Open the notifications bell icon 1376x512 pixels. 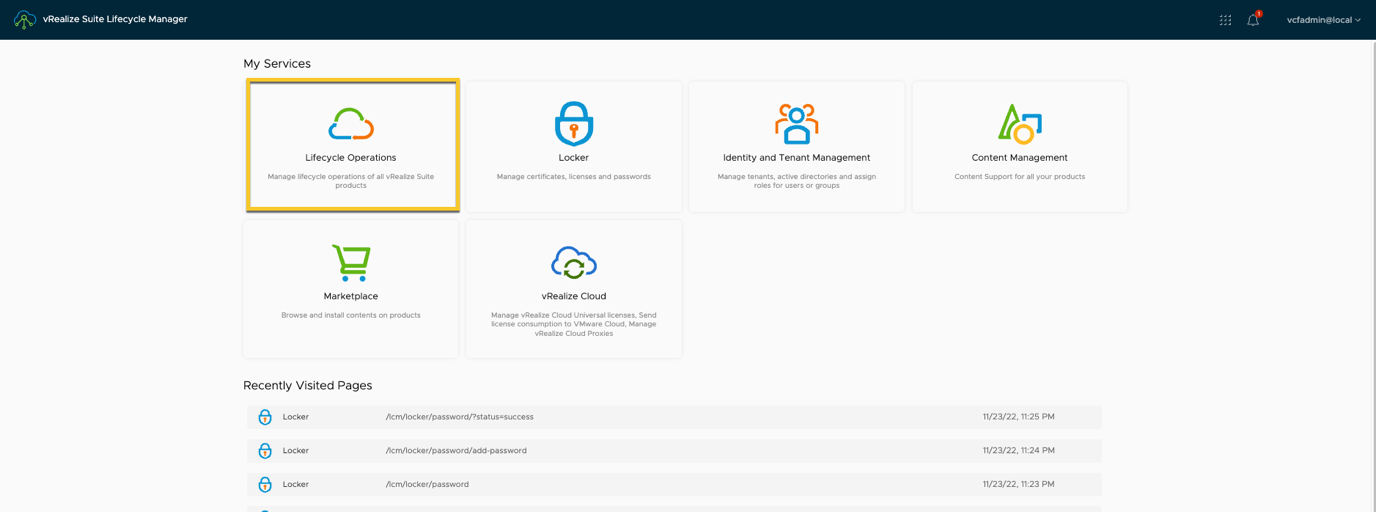pos(1253,19)
